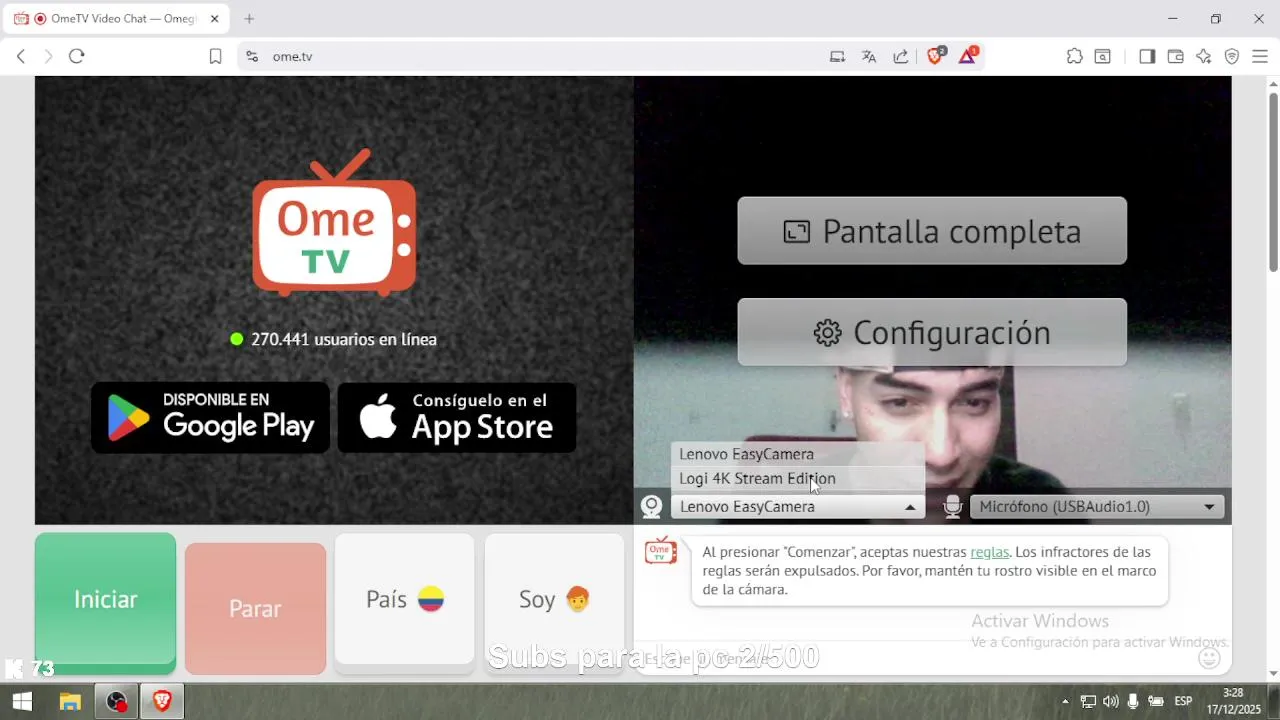Screen dimensions: 1280x720
Task: Click the recording app taskbar icon
Action: point(117,702)
